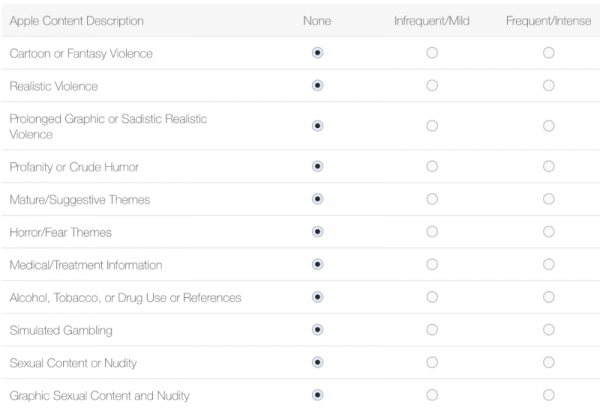The width and height of the screenshot is (600, 408).
Task: Set Profanity or Crude Humor to Frequent/Intense
Action: tap(549, 166)
